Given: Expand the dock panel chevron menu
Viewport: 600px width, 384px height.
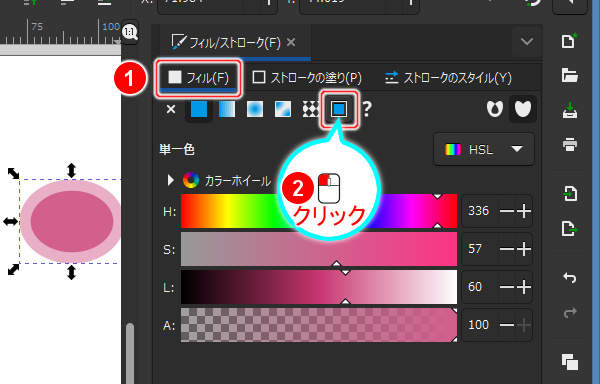Looking at the screenshot, I should tap(527, 41).
